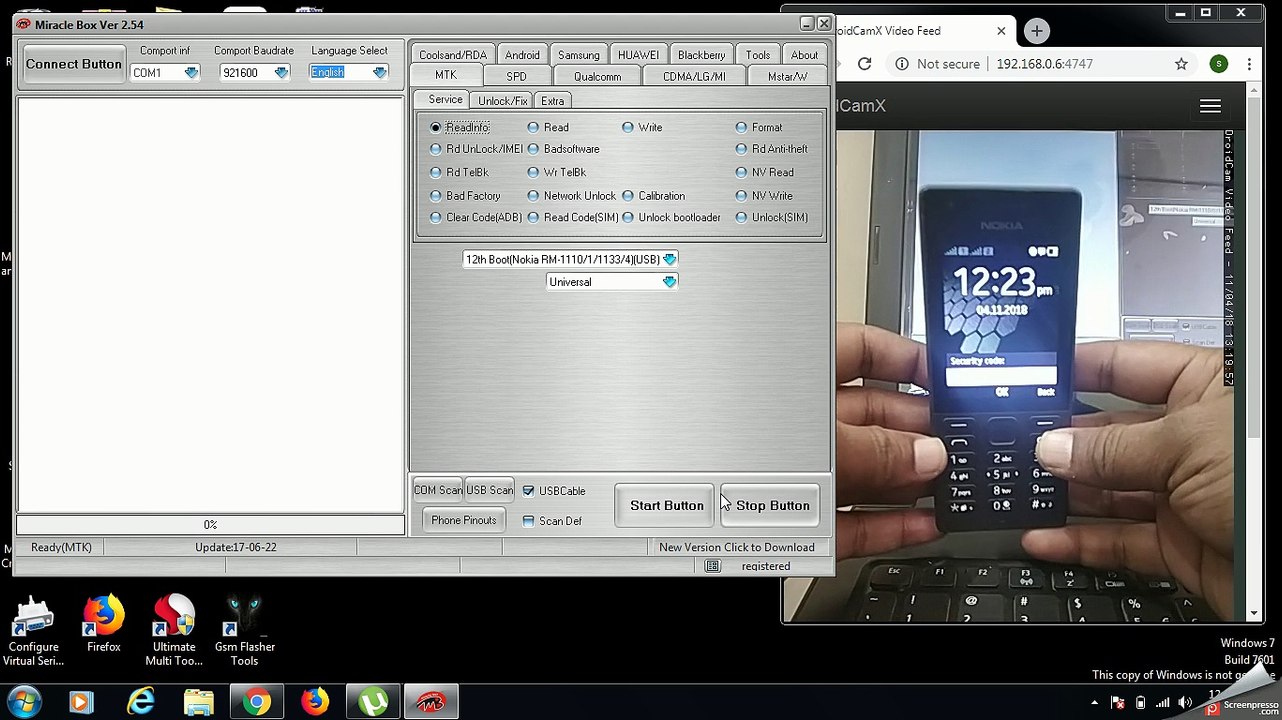Select Unlock bootloader option
This screenshot has height=720, width=1282.
(628, 218)
